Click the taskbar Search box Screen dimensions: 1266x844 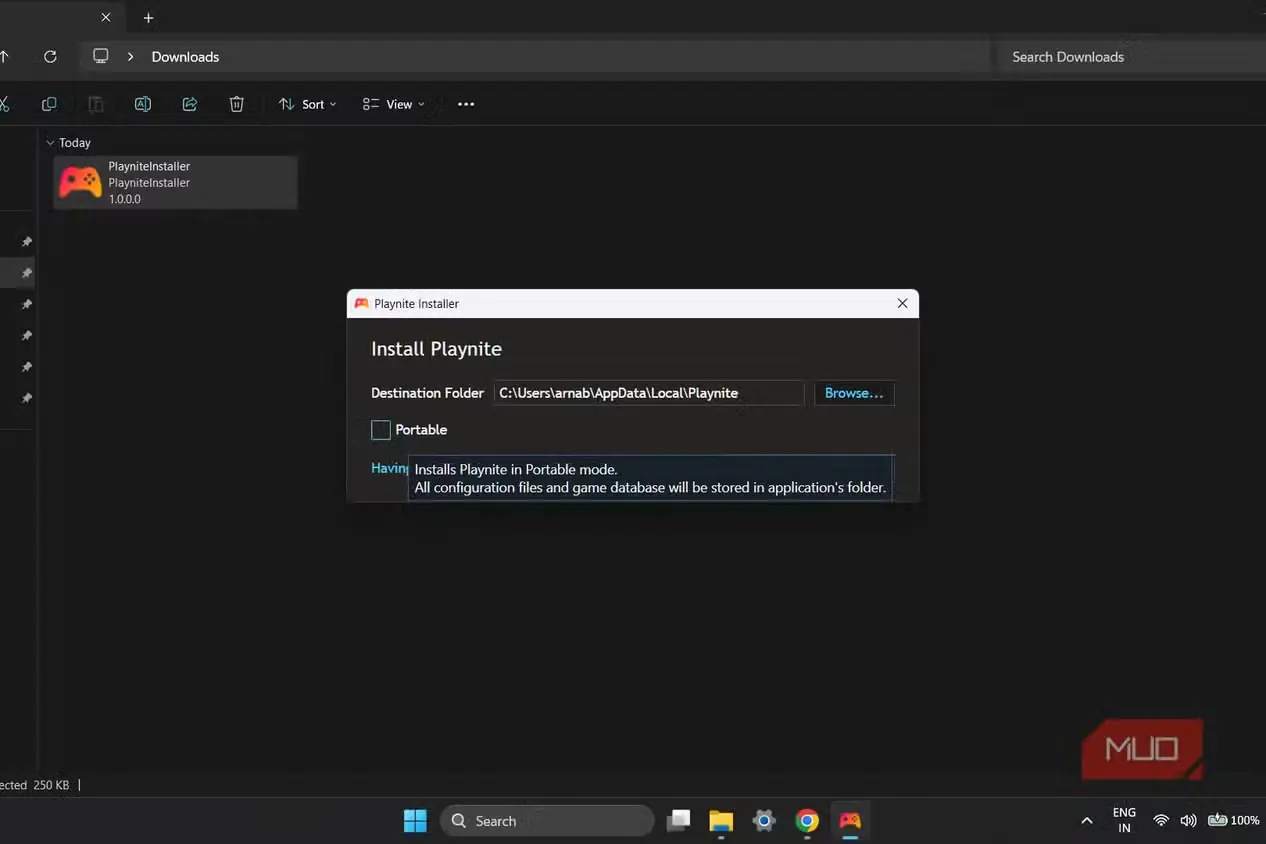[x=547, y=821]
